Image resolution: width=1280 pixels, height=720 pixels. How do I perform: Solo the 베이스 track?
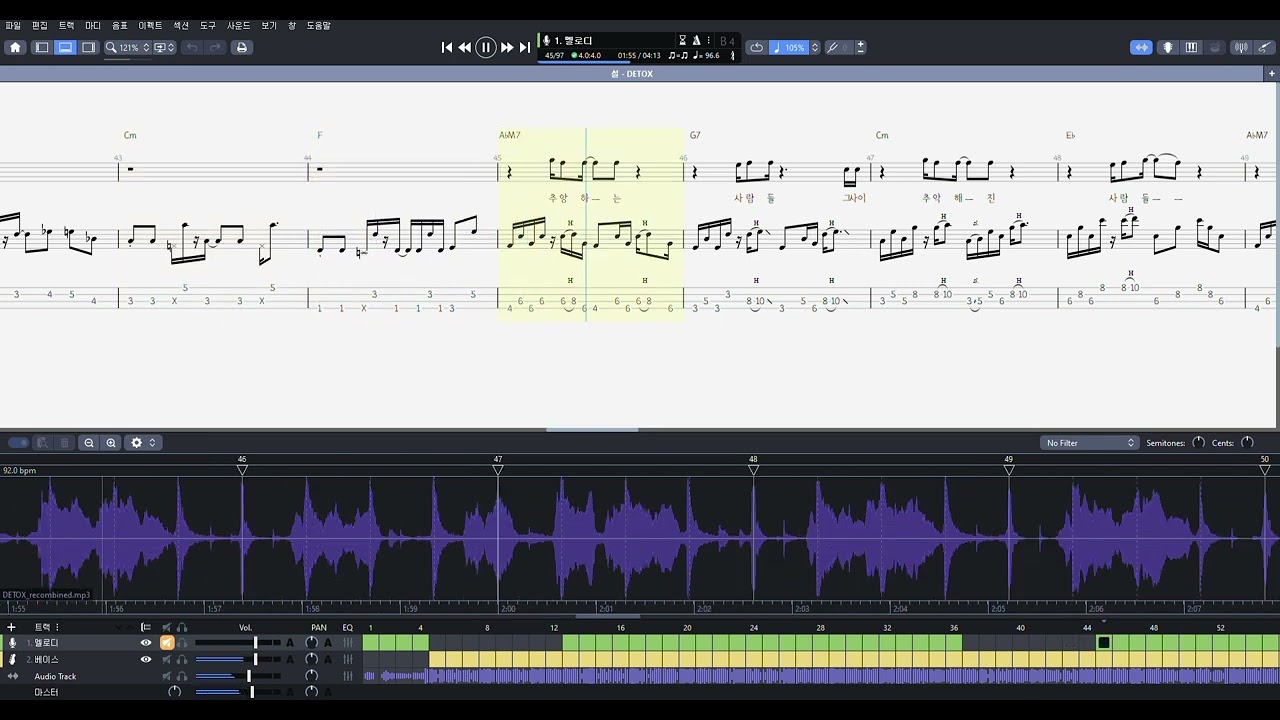pos(182,659)
